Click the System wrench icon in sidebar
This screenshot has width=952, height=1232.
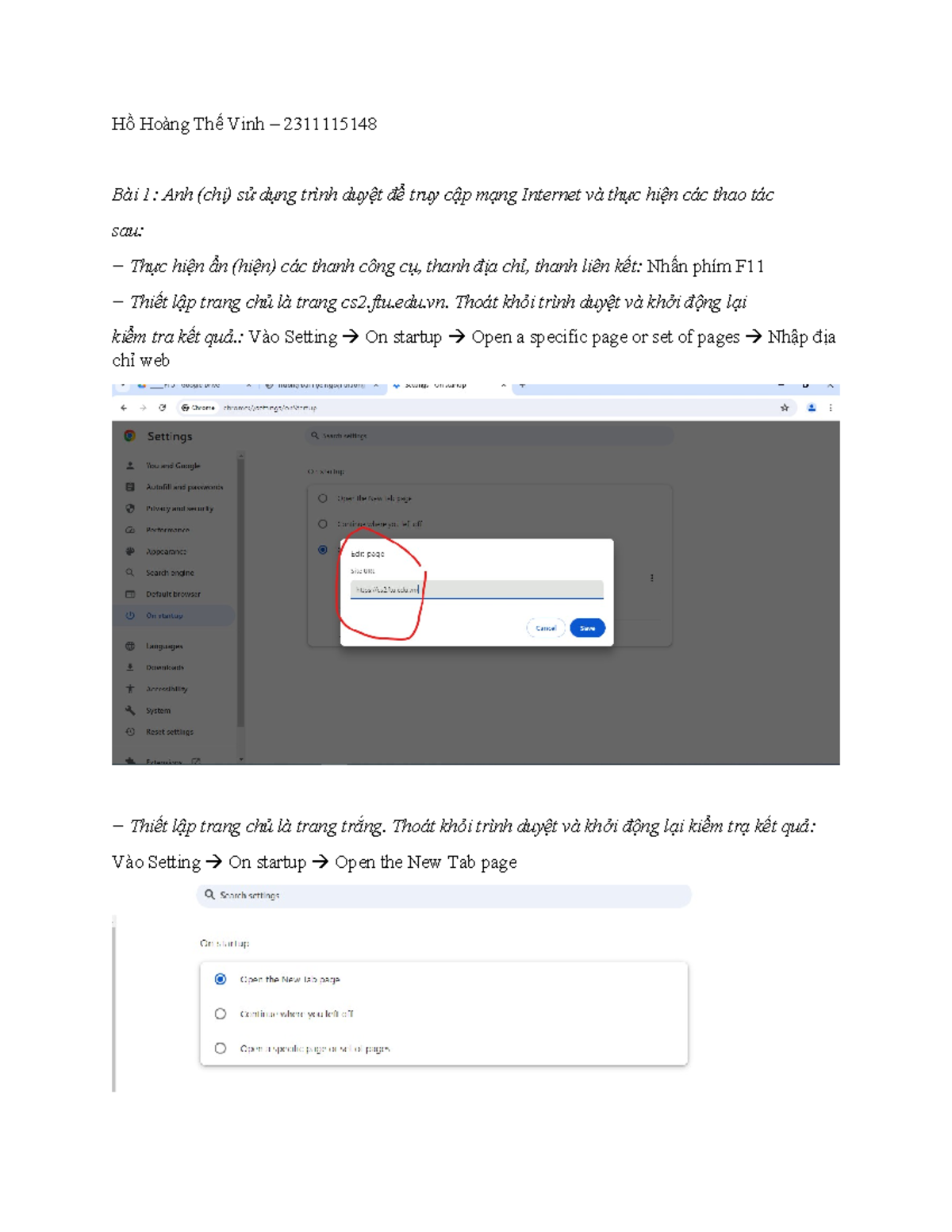coord(130,711)
